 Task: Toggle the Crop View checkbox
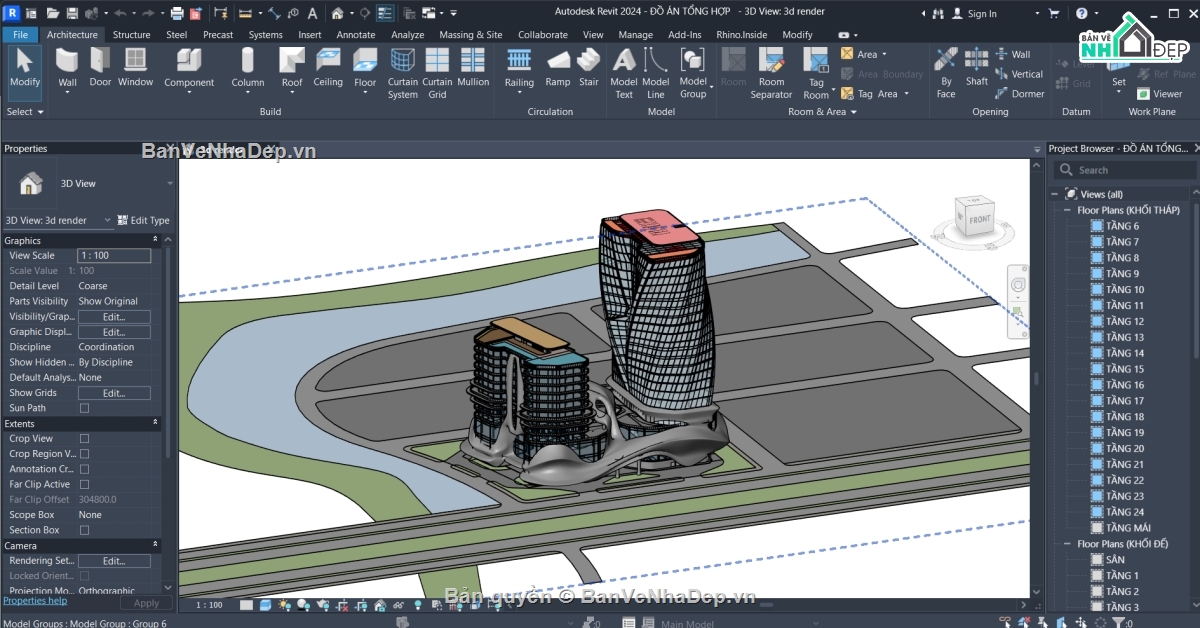point(84,439)
